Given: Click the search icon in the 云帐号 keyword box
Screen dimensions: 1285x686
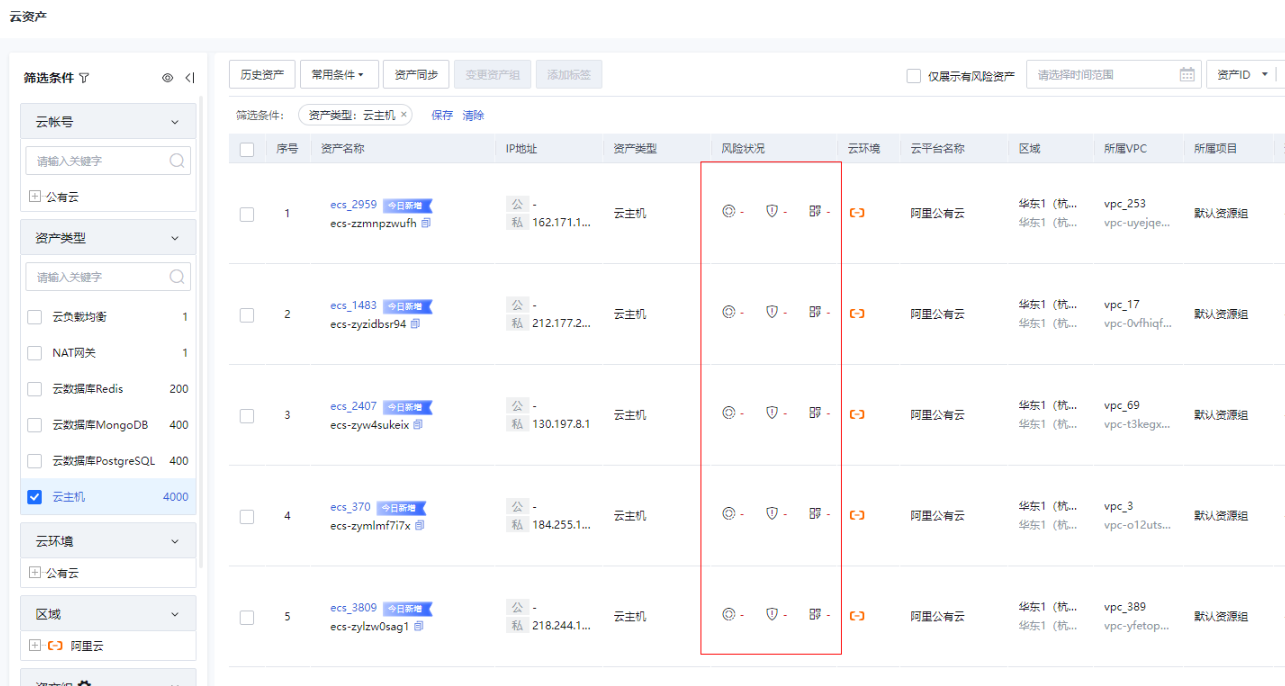Looking at the screenshot, I should (177, 160).
